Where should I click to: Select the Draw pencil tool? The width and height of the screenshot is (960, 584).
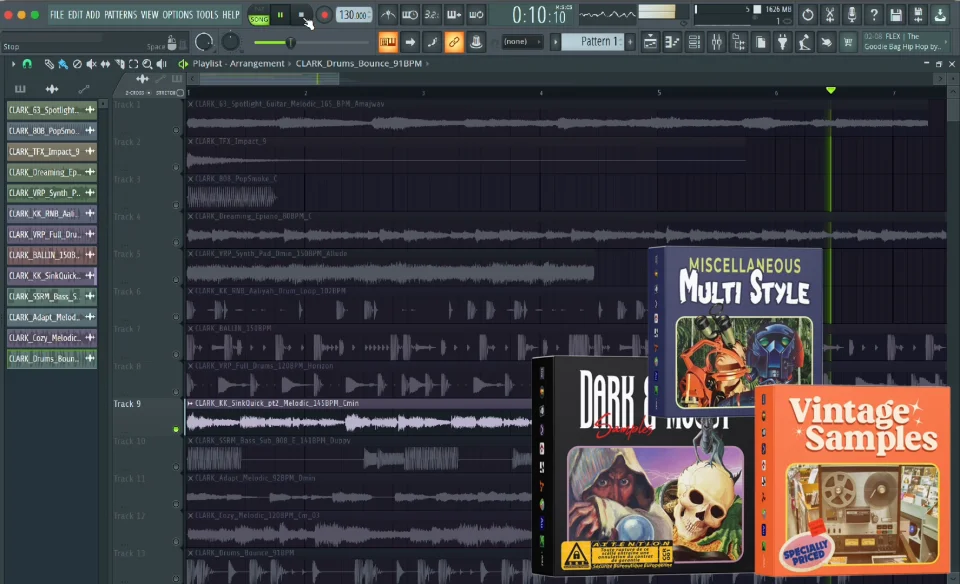click(x=49, y=64)
